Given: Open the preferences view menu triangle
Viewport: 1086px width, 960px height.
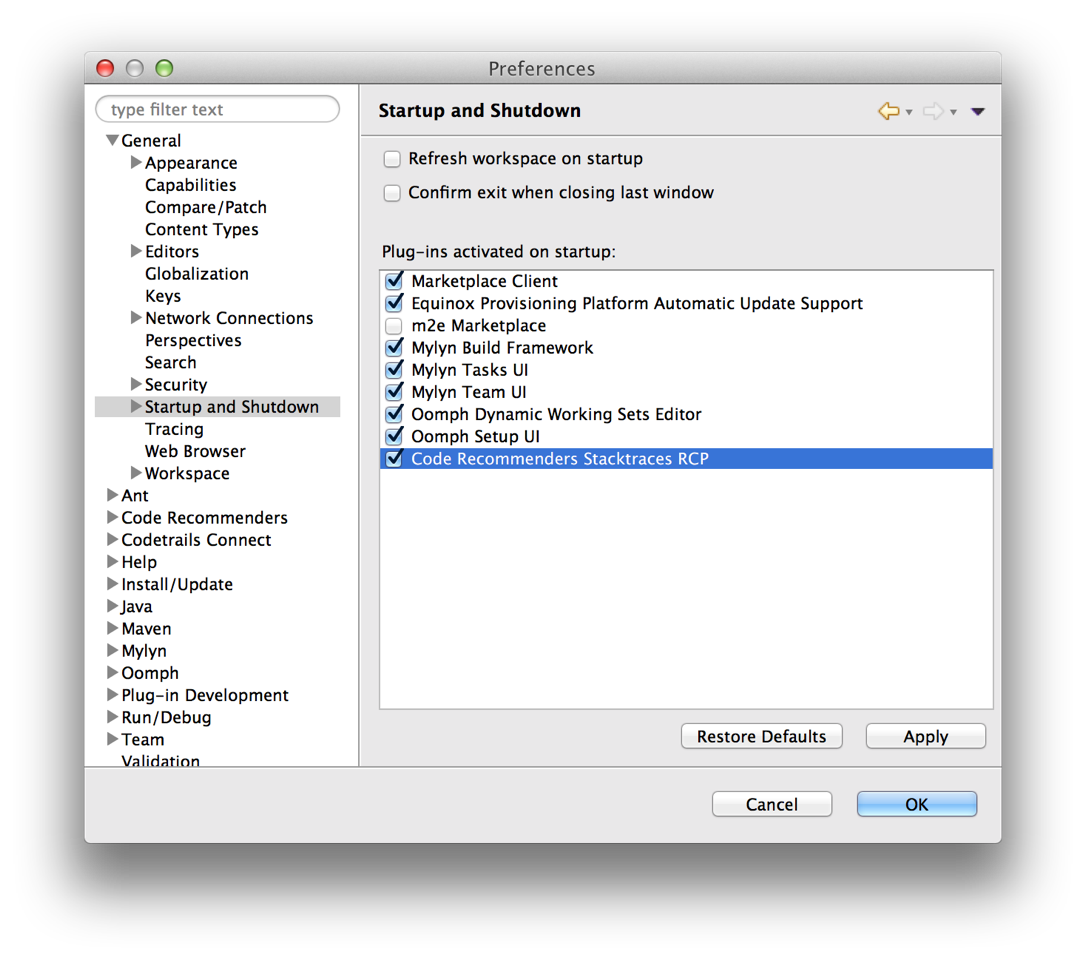Looking at the screenshot, I should coord(978,112).
